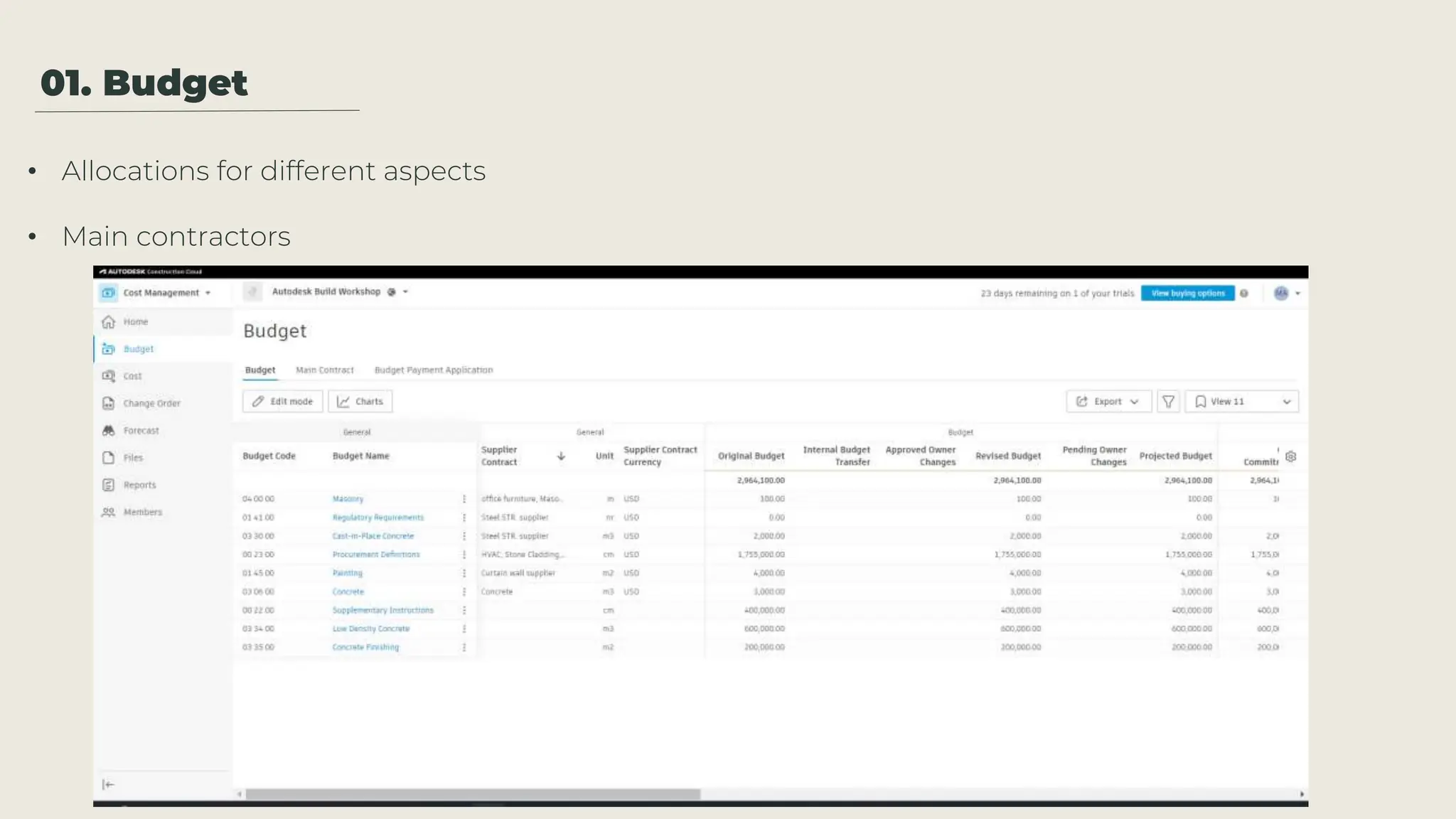
Task: Click the Cost Management module icon
Action: tap(108, 293)
